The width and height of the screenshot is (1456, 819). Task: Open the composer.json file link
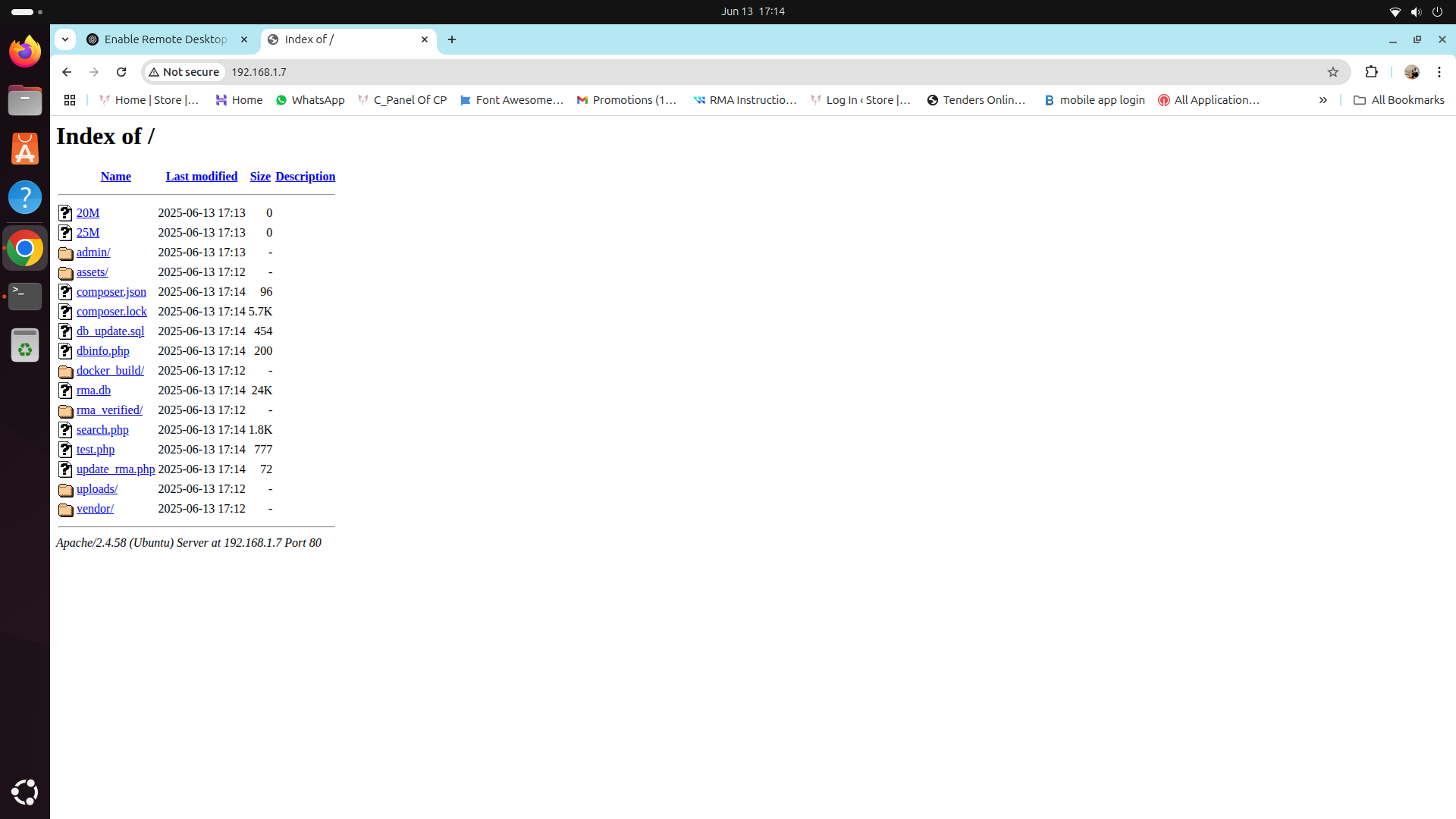[111, 292]
